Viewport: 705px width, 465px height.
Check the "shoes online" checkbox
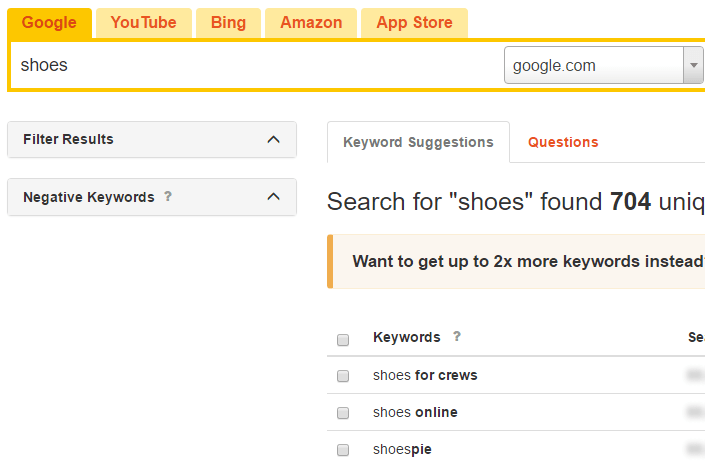point(343,412)
